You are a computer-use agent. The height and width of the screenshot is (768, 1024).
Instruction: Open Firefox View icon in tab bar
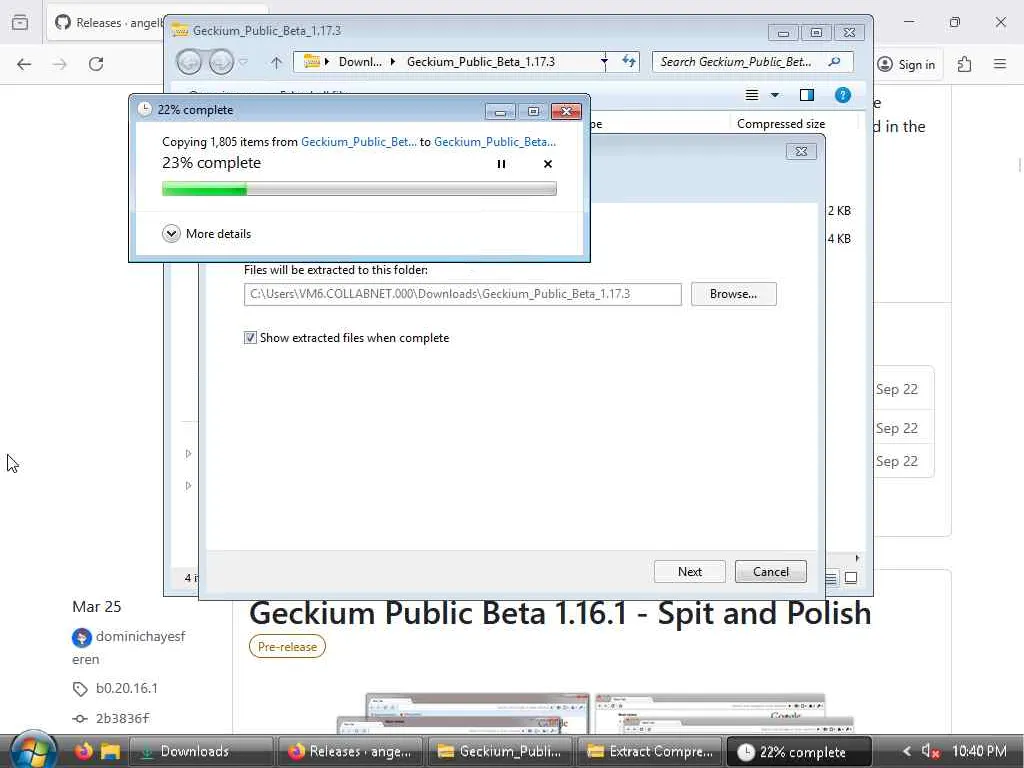(20, 22)
